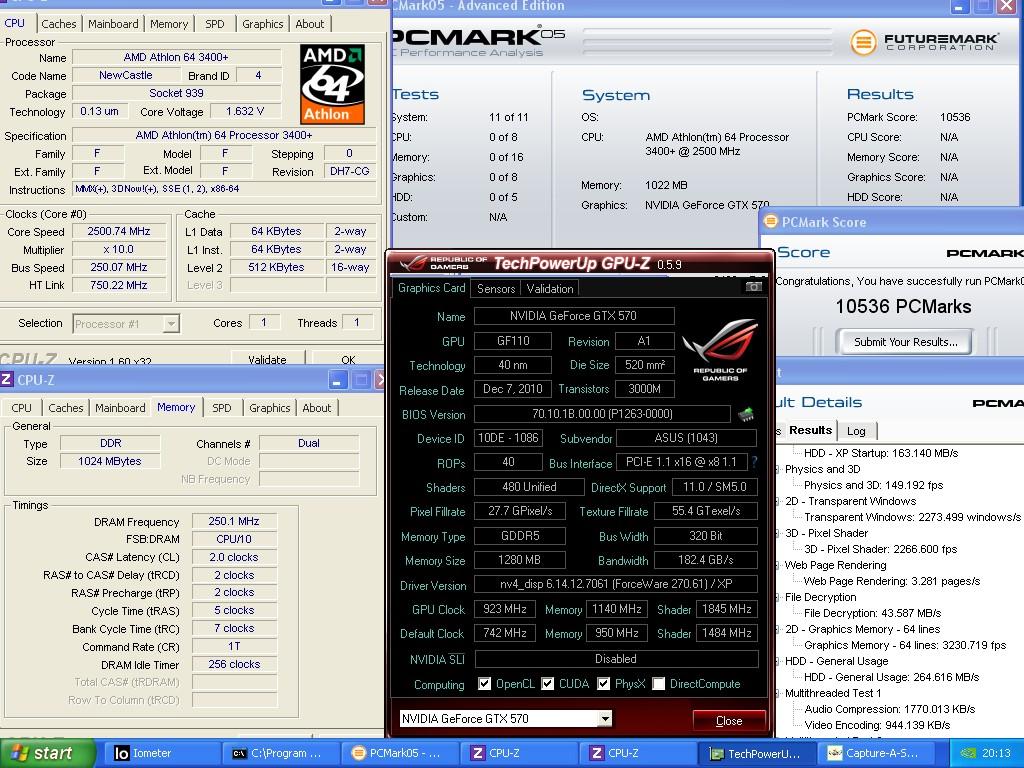The image size is (1024, 768).
Task: Click the Windows start button
Action: 47,753
